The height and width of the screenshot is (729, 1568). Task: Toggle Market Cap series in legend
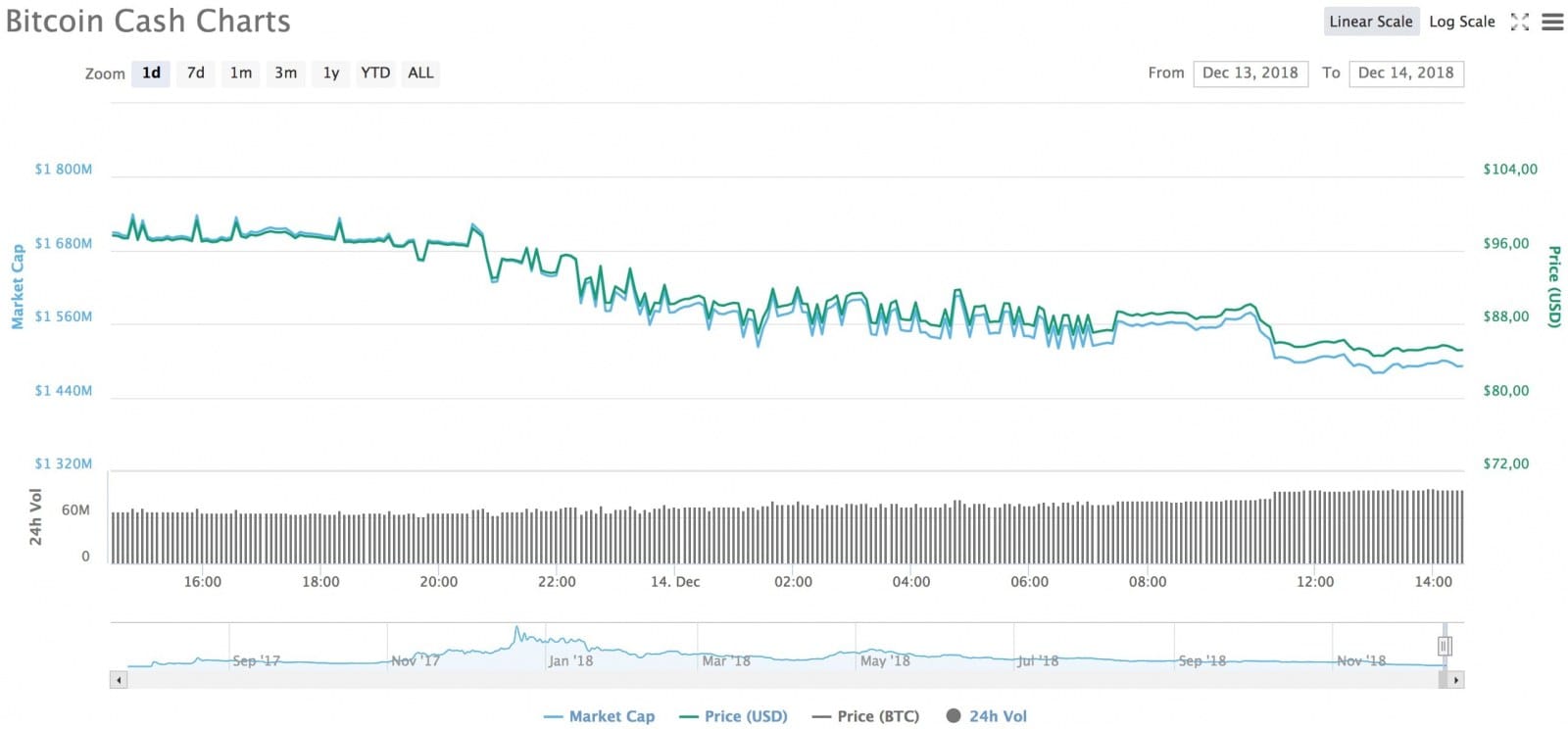599,716
